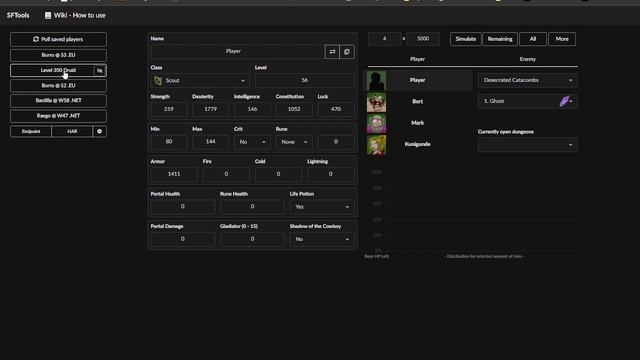Switch to the Enemy tab
The height and width of the screenshot is (360, 640).
527,59
